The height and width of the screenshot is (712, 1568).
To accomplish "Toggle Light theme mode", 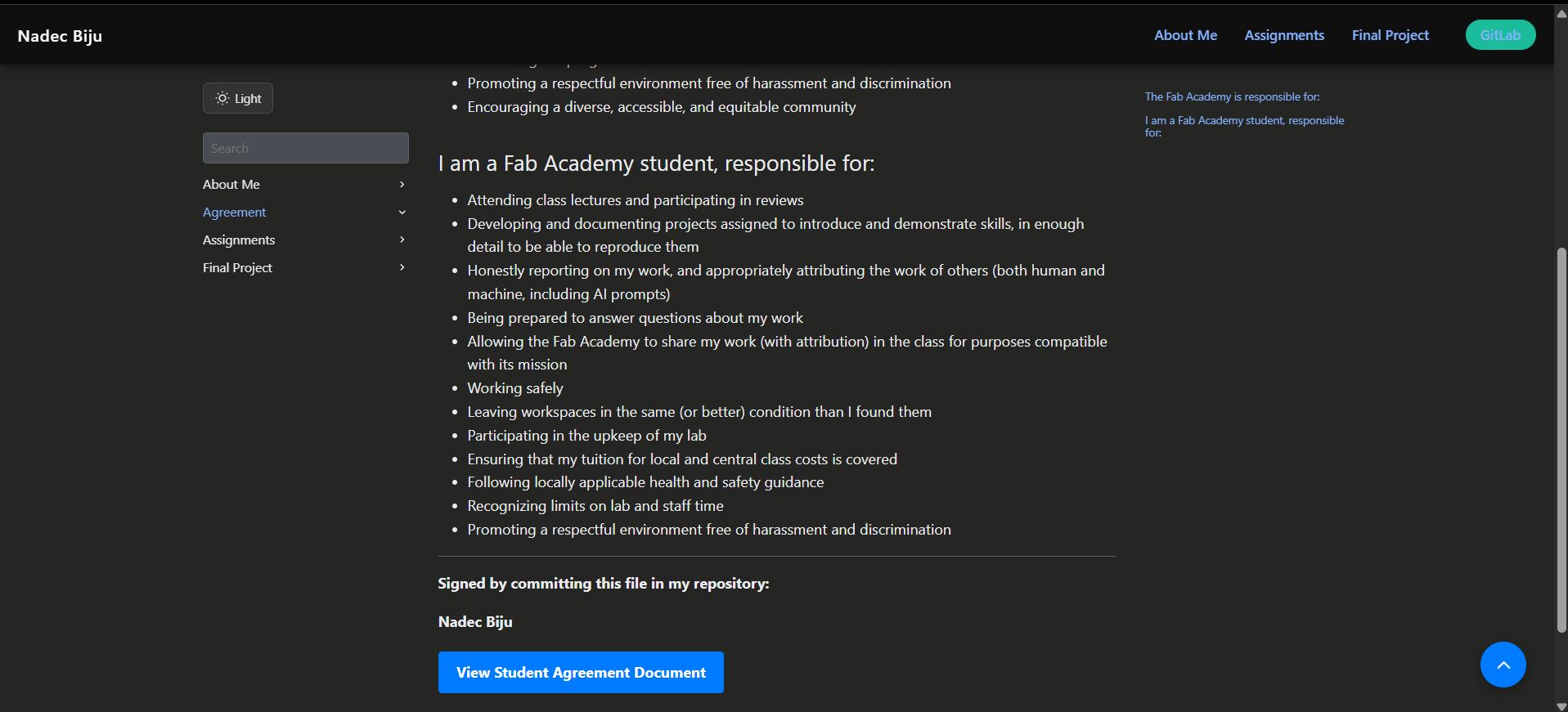I will pyautogui.click(x=237, y=98).
